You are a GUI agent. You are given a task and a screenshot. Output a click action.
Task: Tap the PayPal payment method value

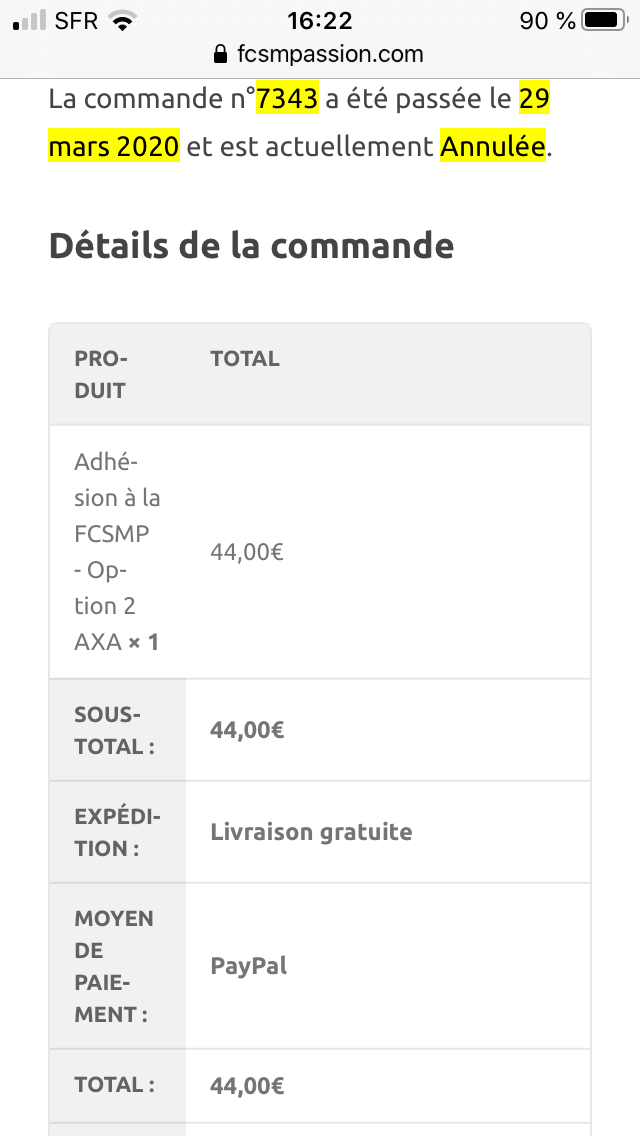249,966
